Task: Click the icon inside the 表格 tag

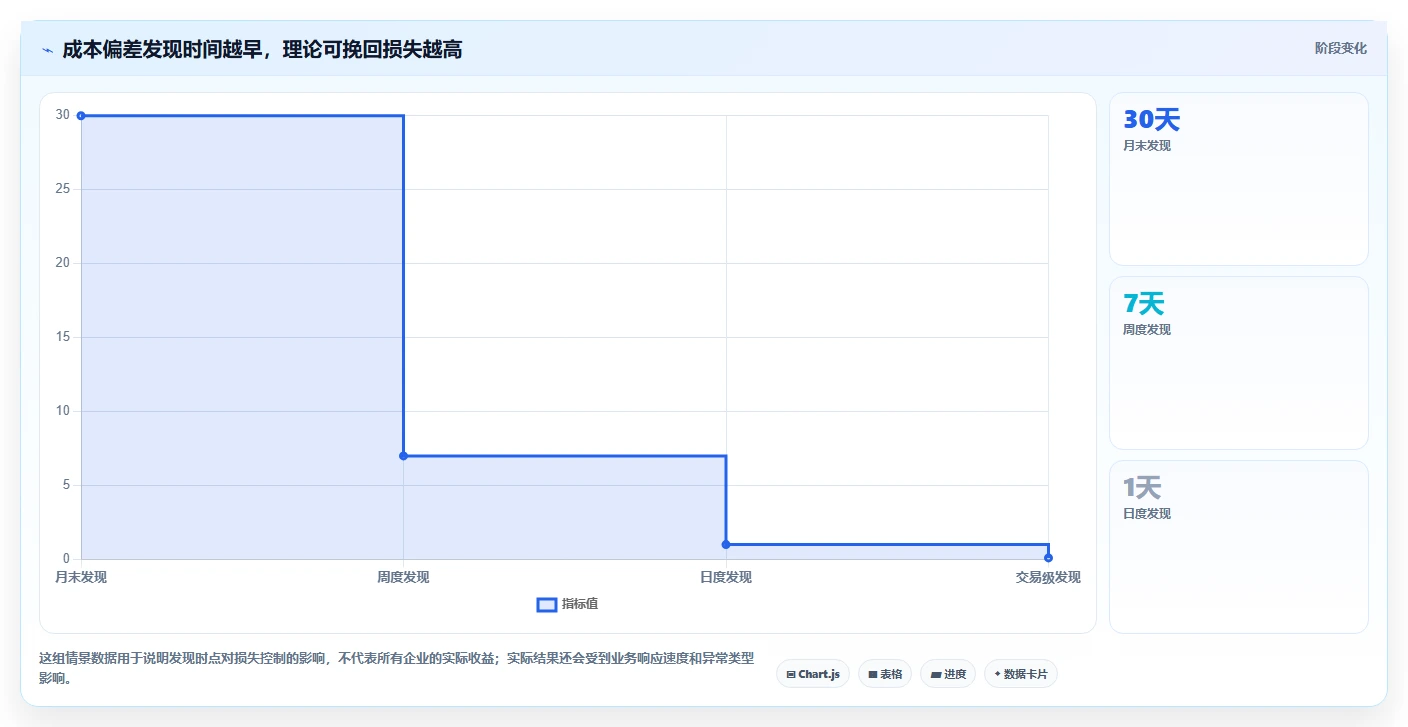Action: click(873, 674)
